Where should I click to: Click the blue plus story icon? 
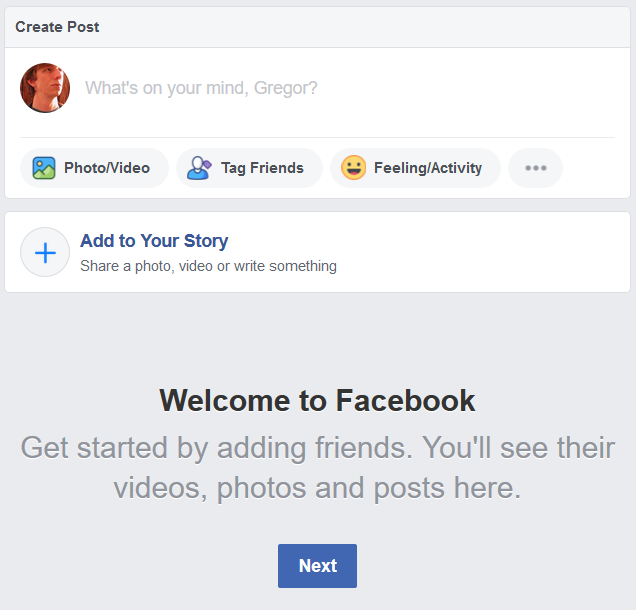45,252
